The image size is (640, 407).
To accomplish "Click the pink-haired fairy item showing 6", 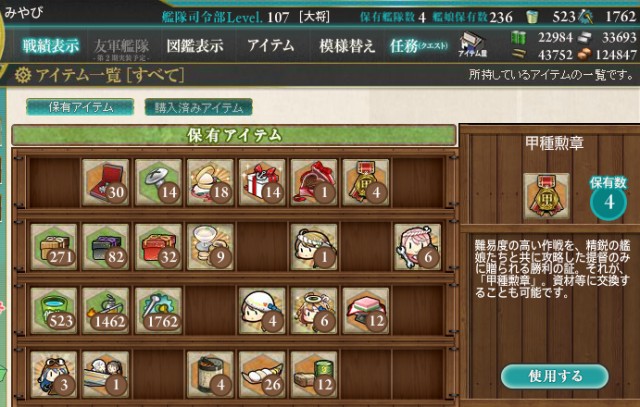I will pyautogui.click(x=418, y=247).
